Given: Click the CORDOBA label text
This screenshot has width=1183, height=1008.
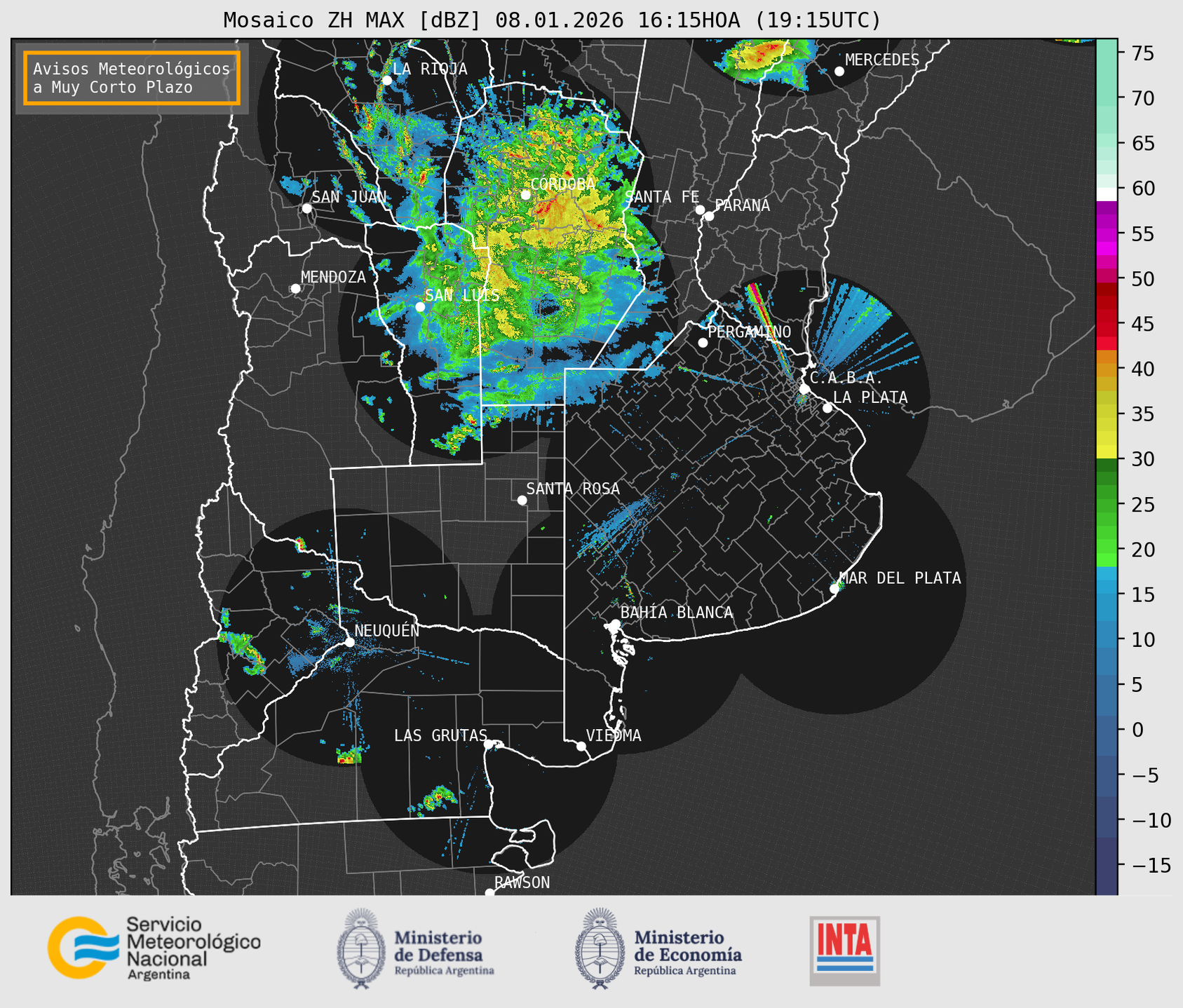Looking at the screenshot, I should (x=563, y=184).
